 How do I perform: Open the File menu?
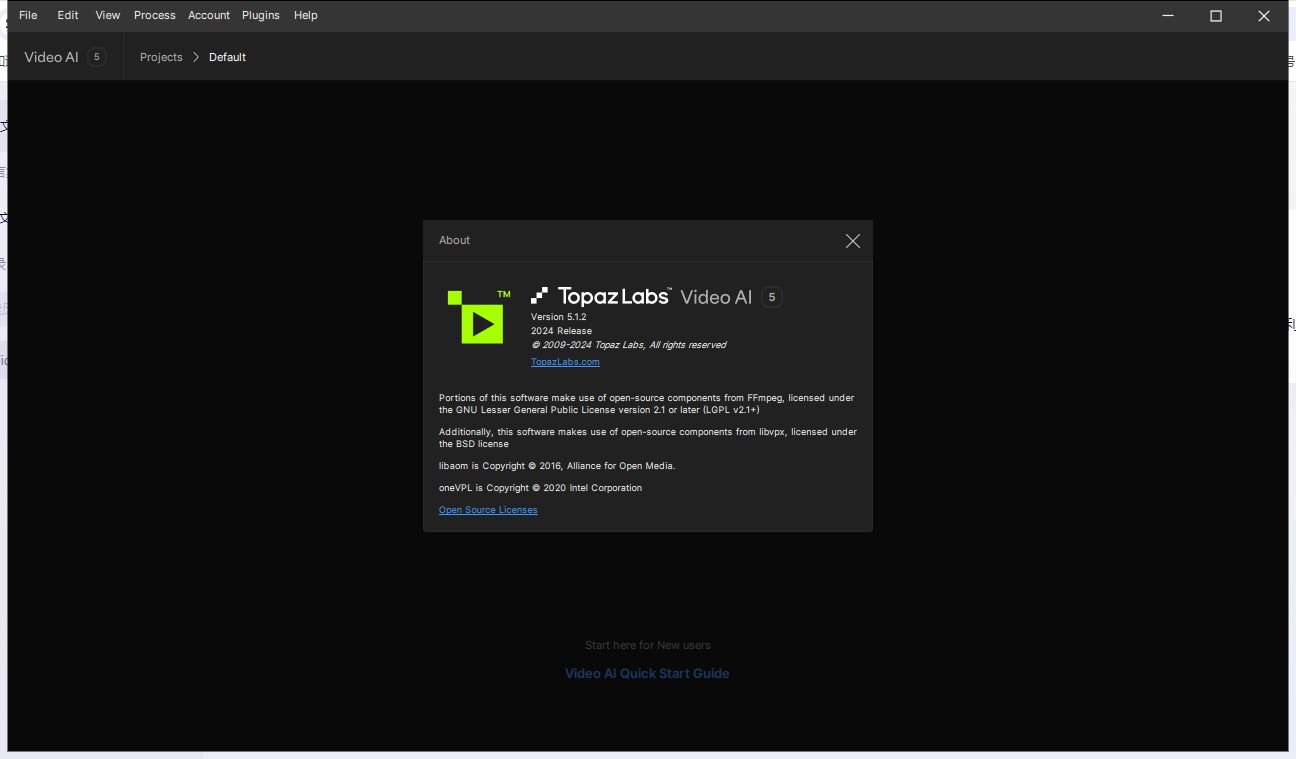(28, 15)
